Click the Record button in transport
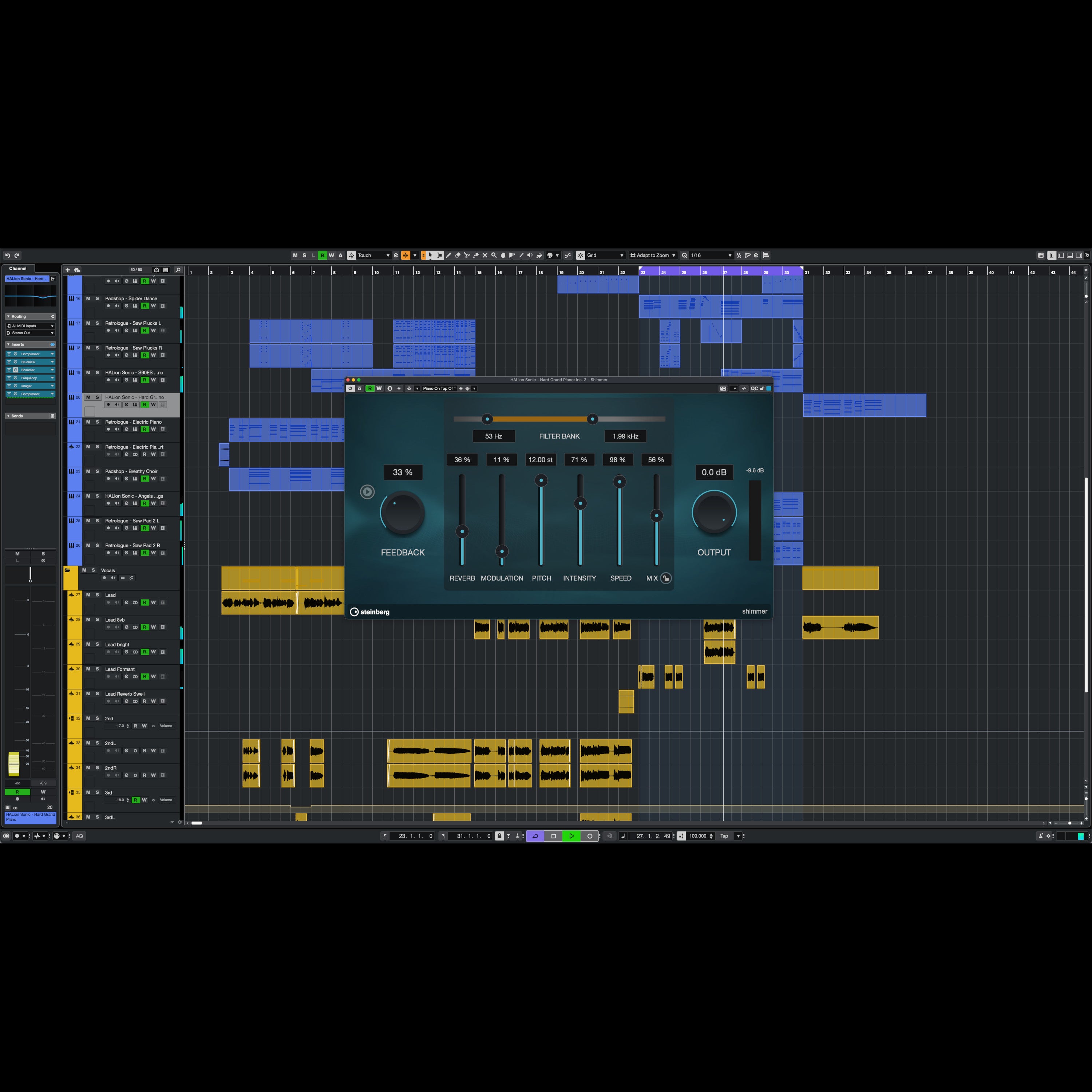 click(x=590, y=836)
